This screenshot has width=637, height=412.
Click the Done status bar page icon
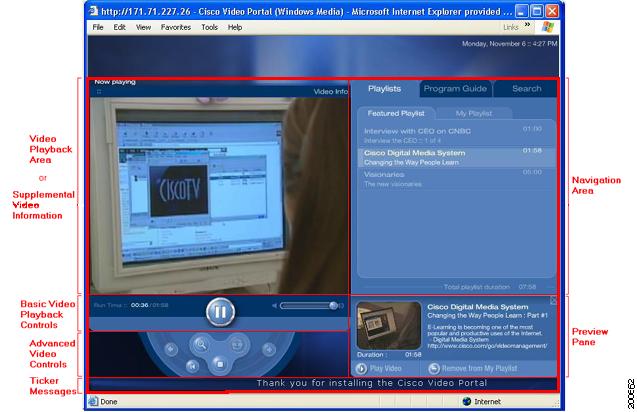coord(93,401)
